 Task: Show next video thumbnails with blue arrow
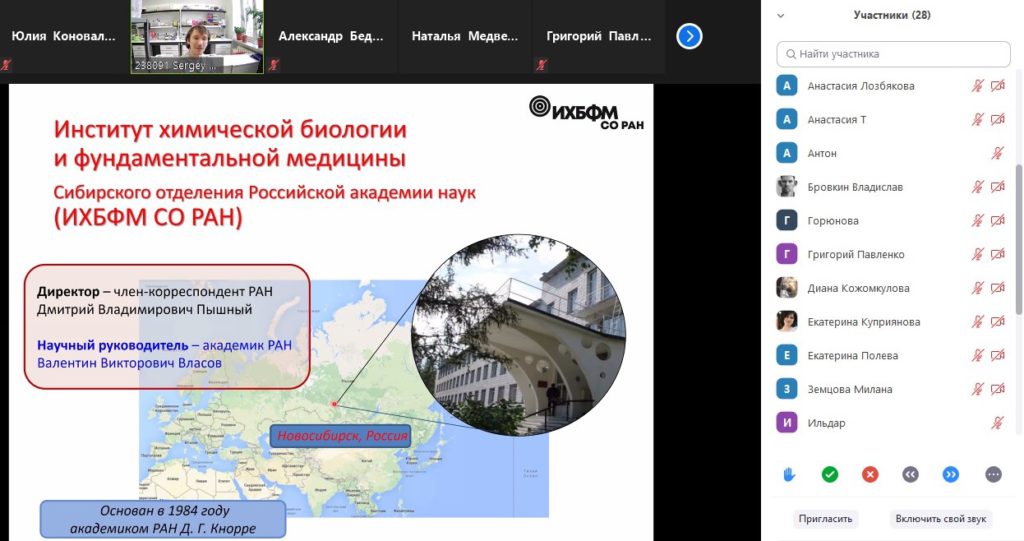coord(689,36)
